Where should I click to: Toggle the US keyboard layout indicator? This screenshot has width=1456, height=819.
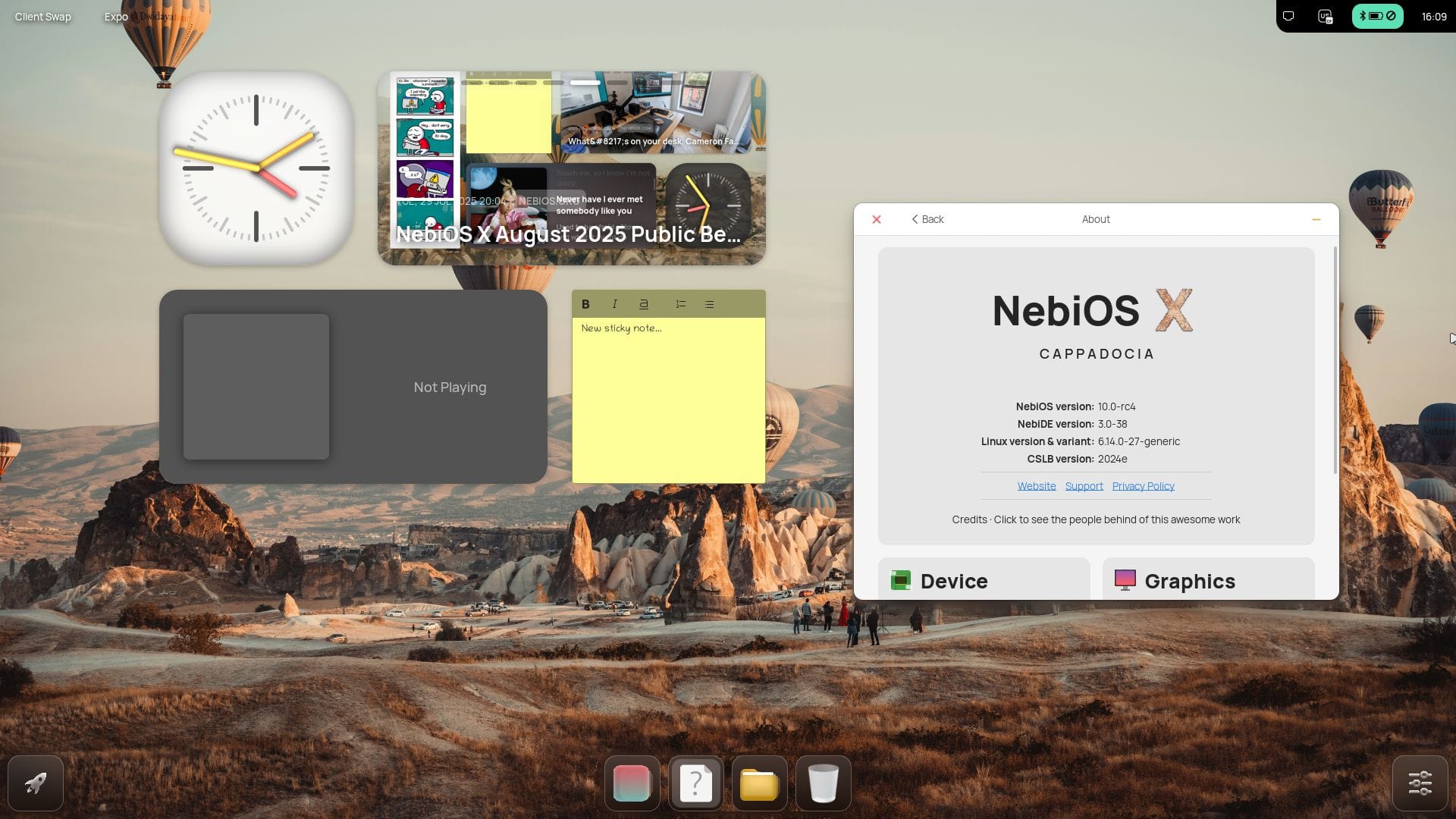pos(1324,16)
